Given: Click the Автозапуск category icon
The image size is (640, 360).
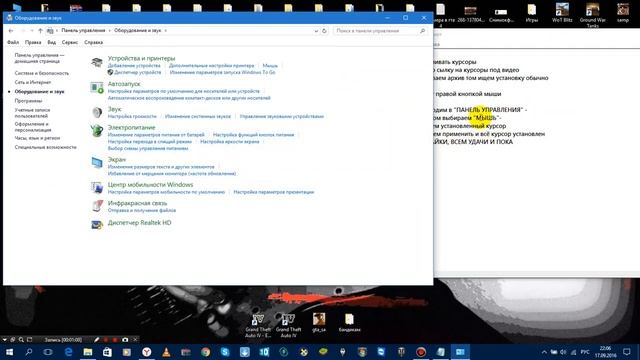Looking at the screenshot, I should [97, 88].
